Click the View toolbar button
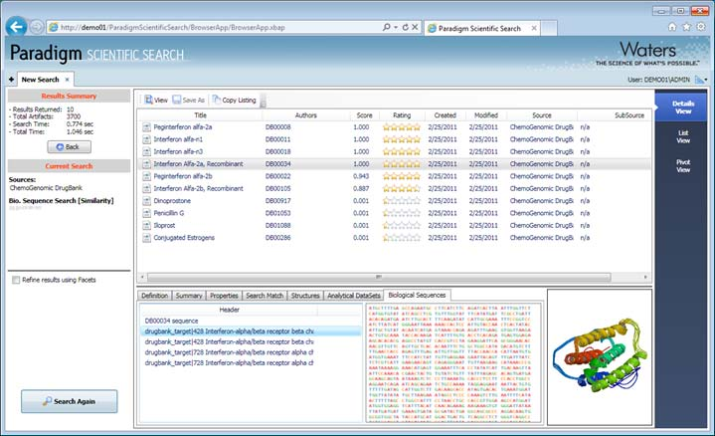This screenshot has width=715, height=436. pyautogui.click(x=156, y=100)
